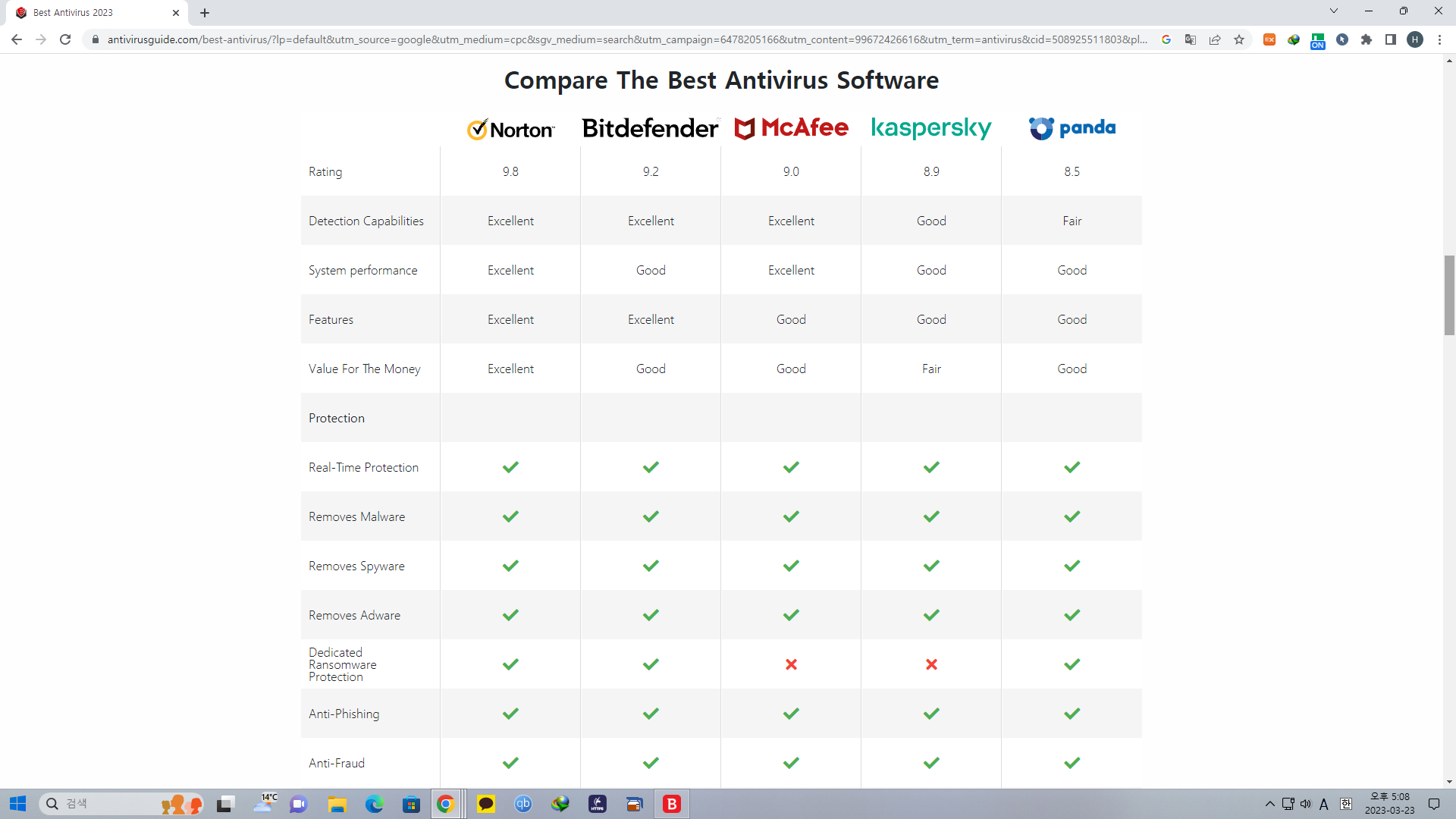Image resolution: width=1456 pixels, height=819 pixels.
Task: Click McAfee's 9.0 rating
Action: point(791,171)
